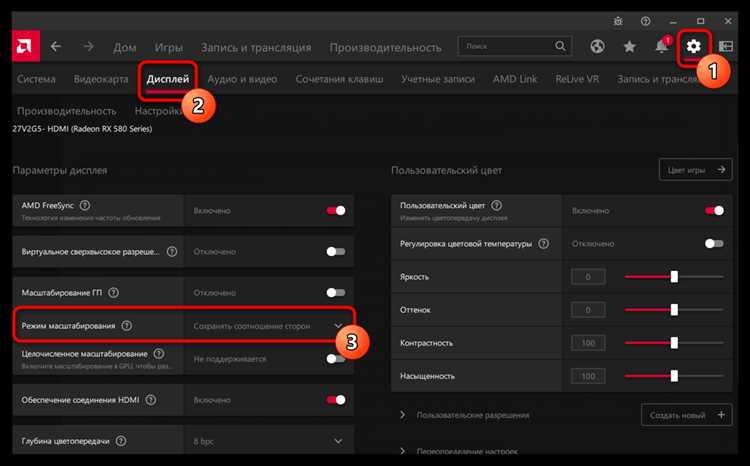The width and height of the screenshot is (750, 466).
Task: Adjust the Контрастность slider handle
Action: click(674, 343)
